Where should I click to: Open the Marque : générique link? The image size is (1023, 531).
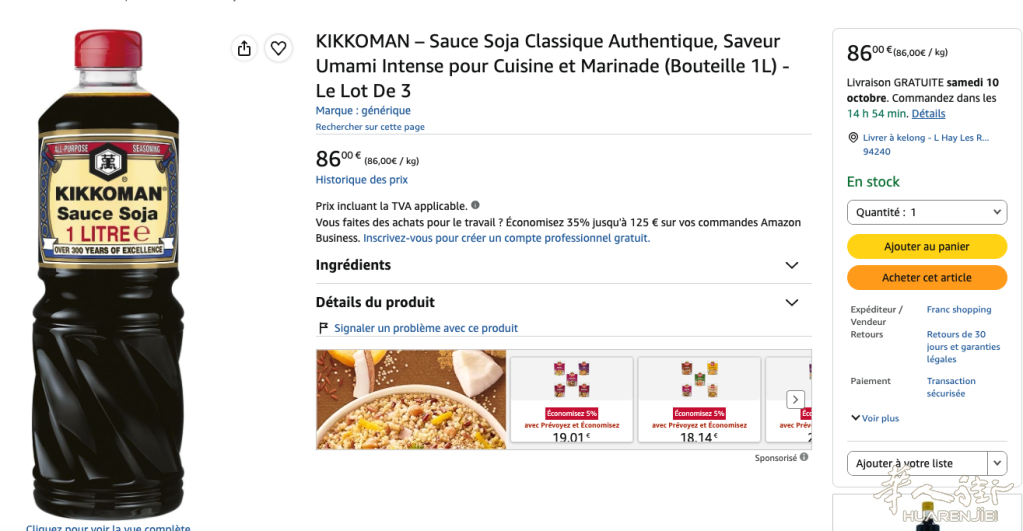[x=363, y=110]
